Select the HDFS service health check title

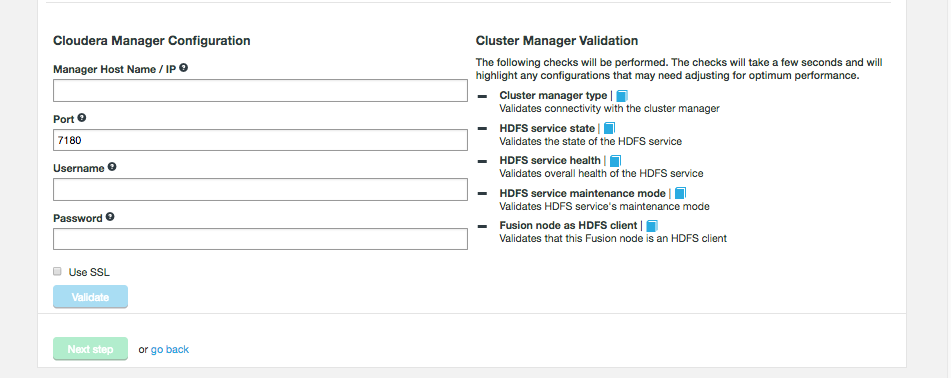(x=550, y=160)
